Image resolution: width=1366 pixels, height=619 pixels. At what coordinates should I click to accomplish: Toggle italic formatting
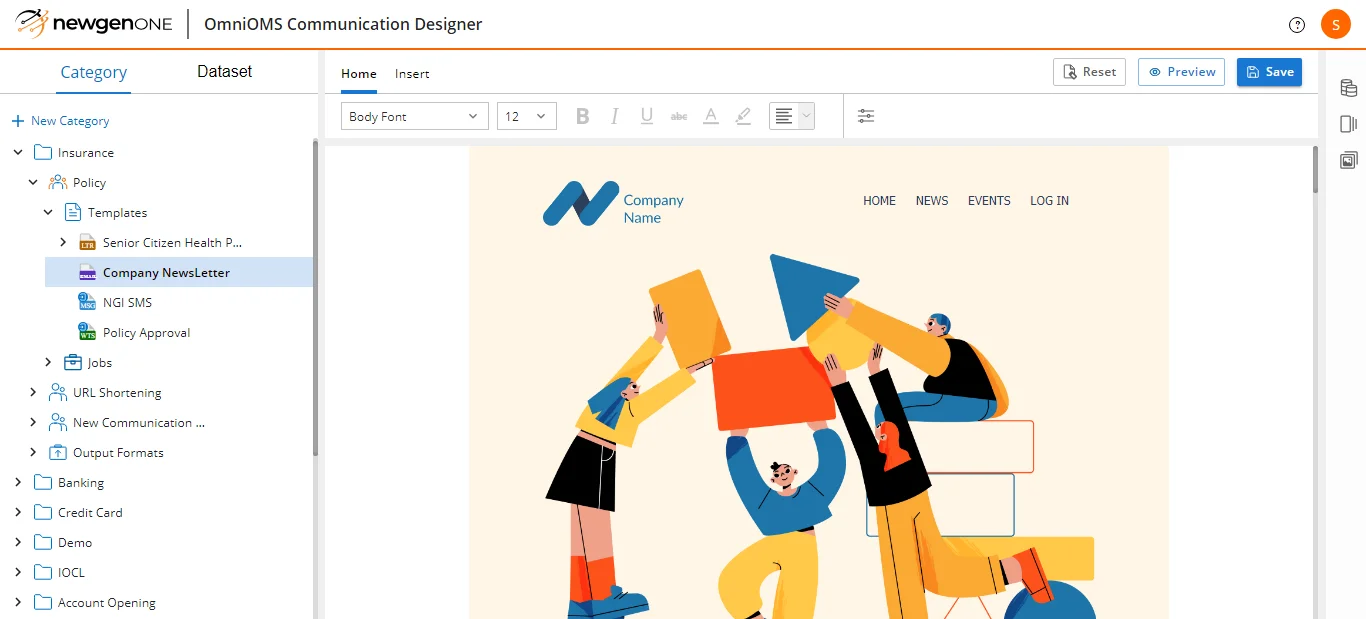(x=615, y=117)
